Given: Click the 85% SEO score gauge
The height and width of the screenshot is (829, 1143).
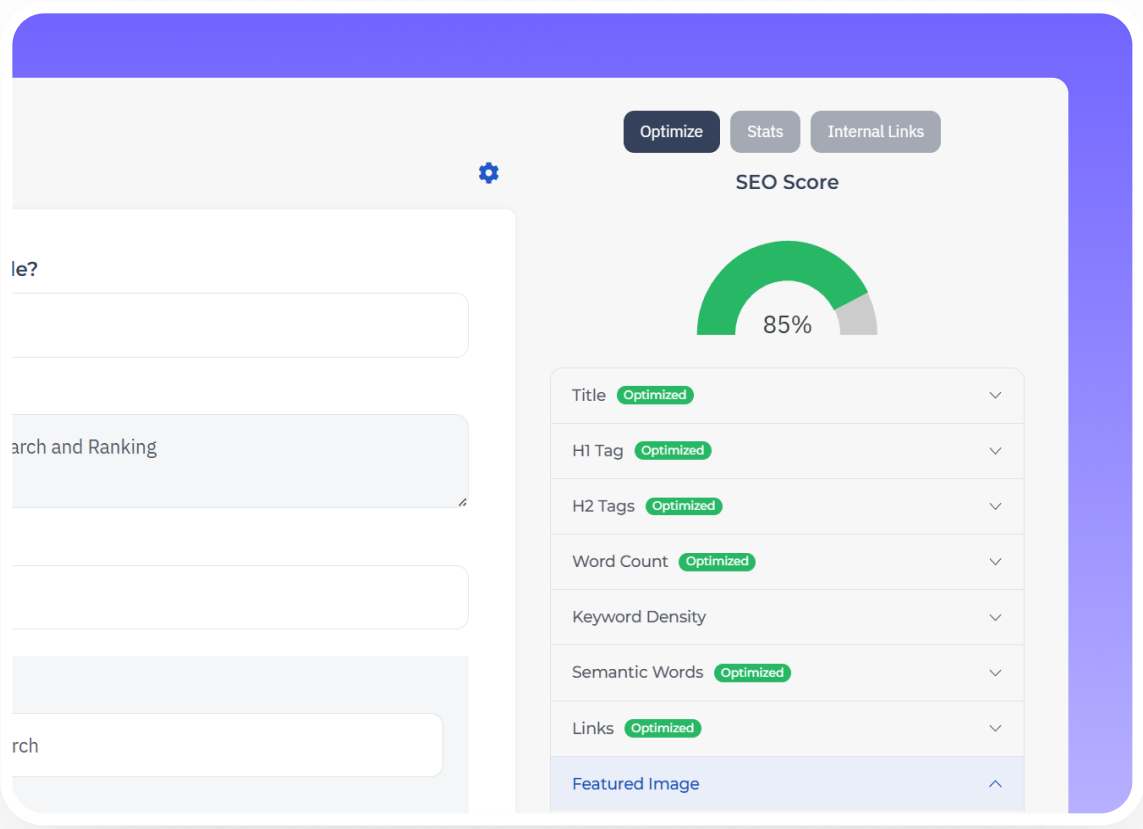Looking at the screenshot, I should (x=787, y=292).
